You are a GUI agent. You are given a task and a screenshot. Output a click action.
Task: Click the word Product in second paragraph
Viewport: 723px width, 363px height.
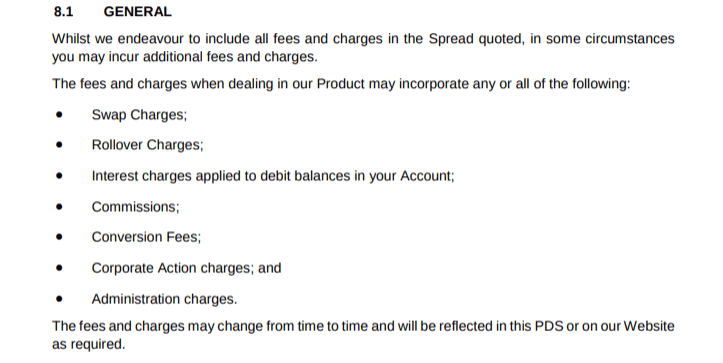(340, 84)
